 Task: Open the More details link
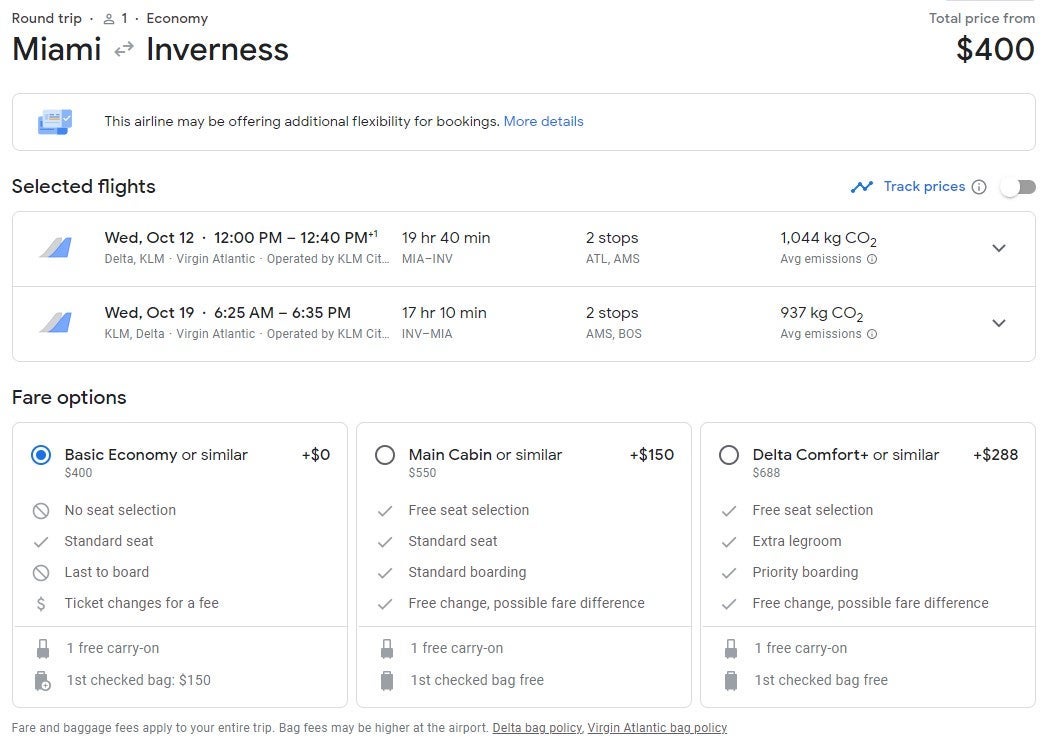click(543, 122)
